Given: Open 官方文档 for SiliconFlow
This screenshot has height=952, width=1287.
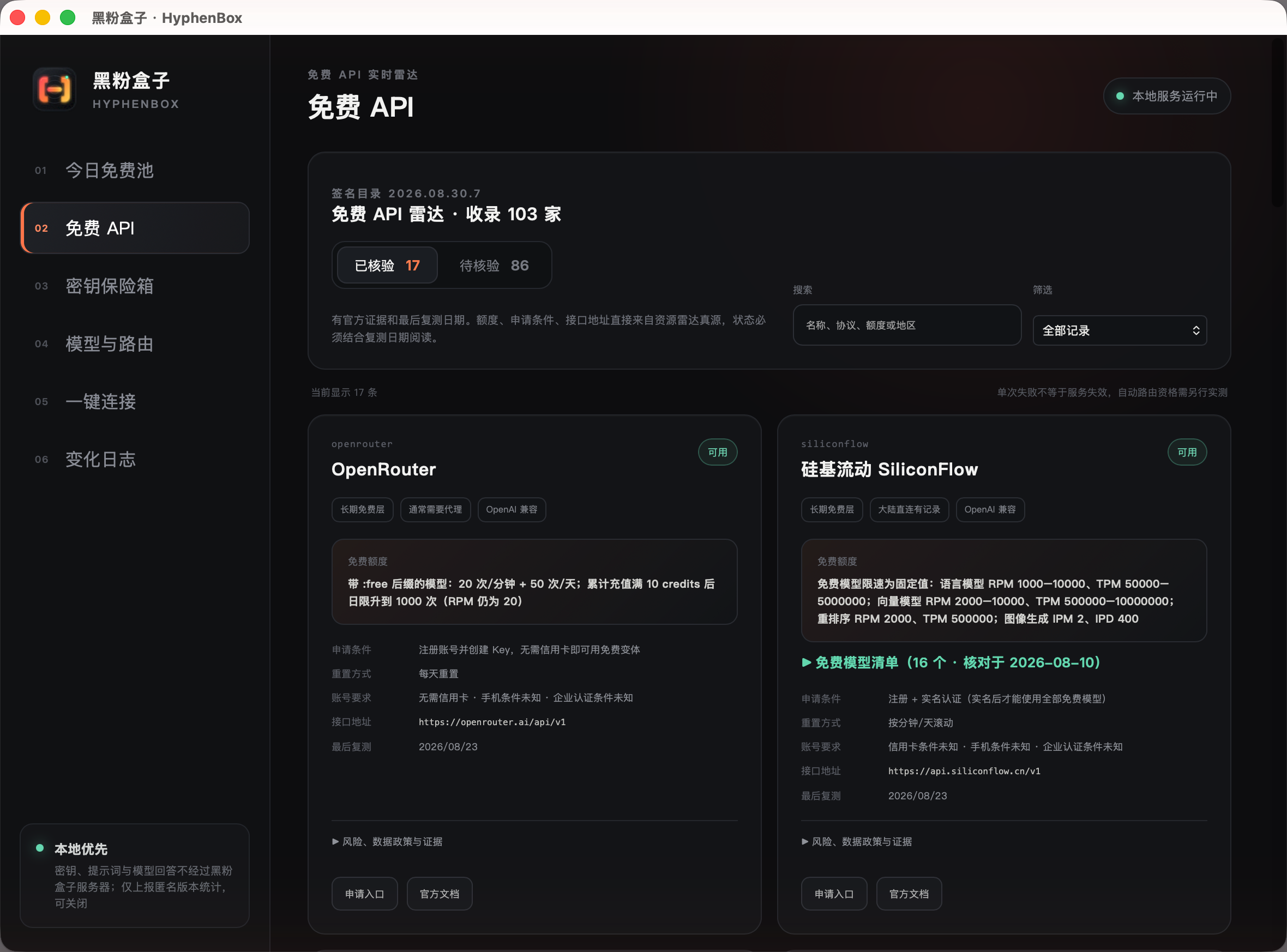Looking at the screenshot, I should click(x=909, y=894).
